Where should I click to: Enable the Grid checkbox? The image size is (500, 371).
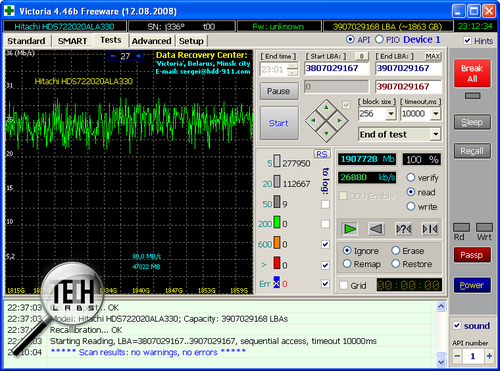click(344, 285)
